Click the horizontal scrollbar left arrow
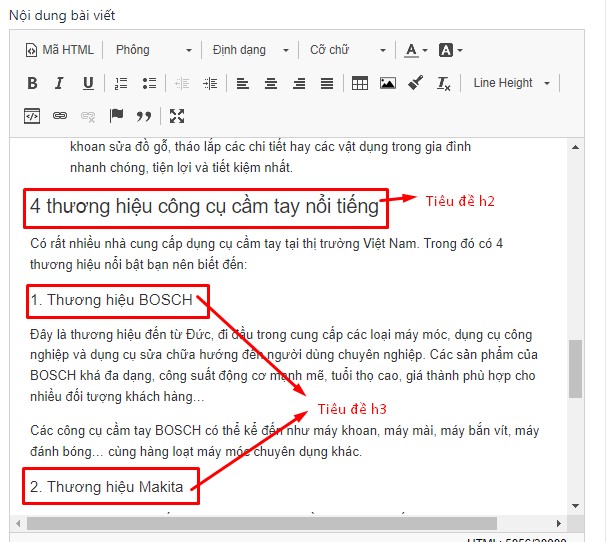 coord(18,523)
